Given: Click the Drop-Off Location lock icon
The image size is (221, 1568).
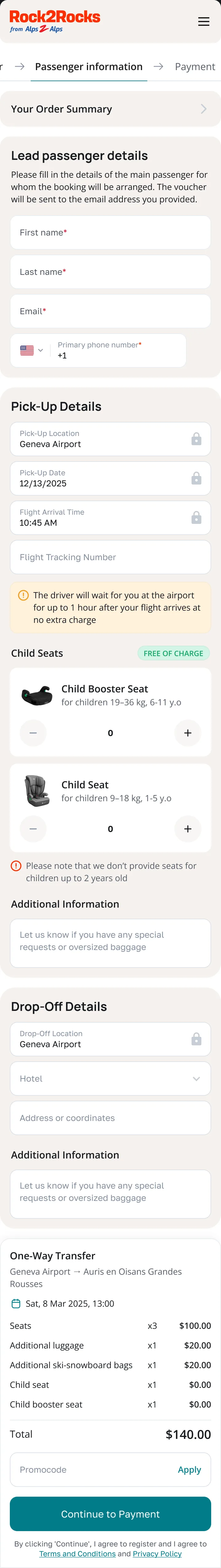Looking at the screenshot, I should (x=196, y=1039).
